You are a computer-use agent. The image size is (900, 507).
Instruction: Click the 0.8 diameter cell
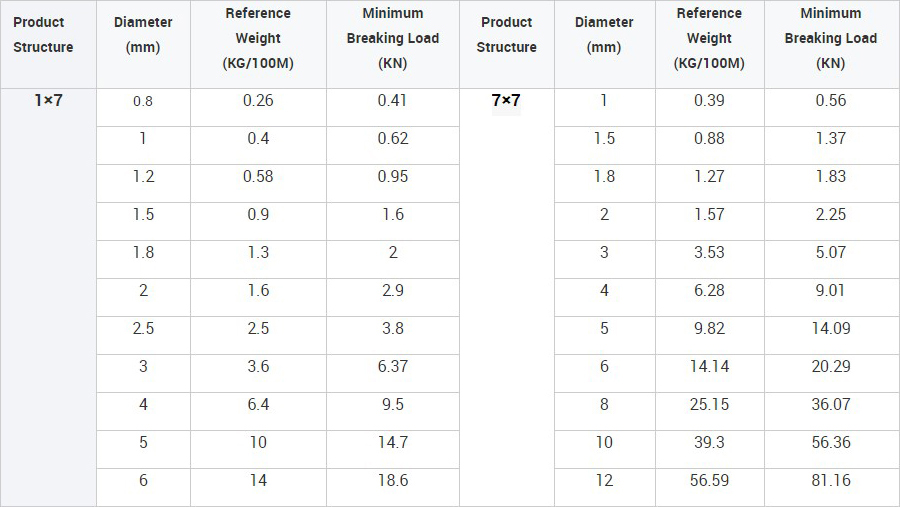click(143, 101)
